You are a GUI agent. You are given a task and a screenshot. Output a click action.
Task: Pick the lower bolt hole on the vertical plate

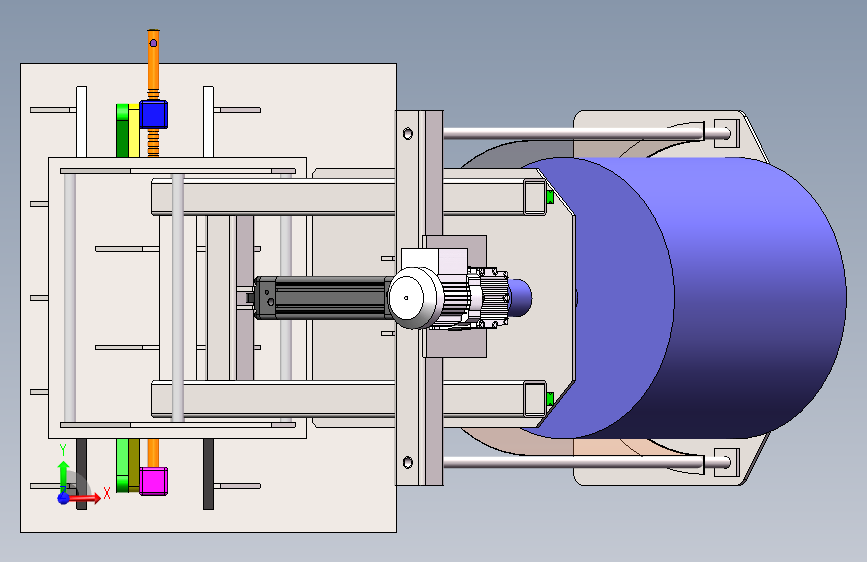pos(408,462)
